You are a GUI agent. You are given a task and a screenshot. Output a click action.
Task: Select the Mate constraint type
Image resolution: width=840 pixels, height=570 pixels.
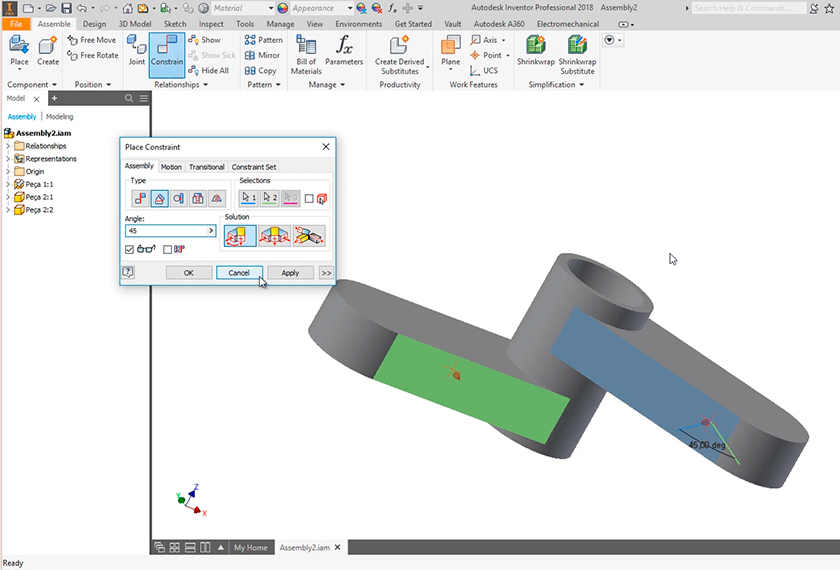point(140,199)
